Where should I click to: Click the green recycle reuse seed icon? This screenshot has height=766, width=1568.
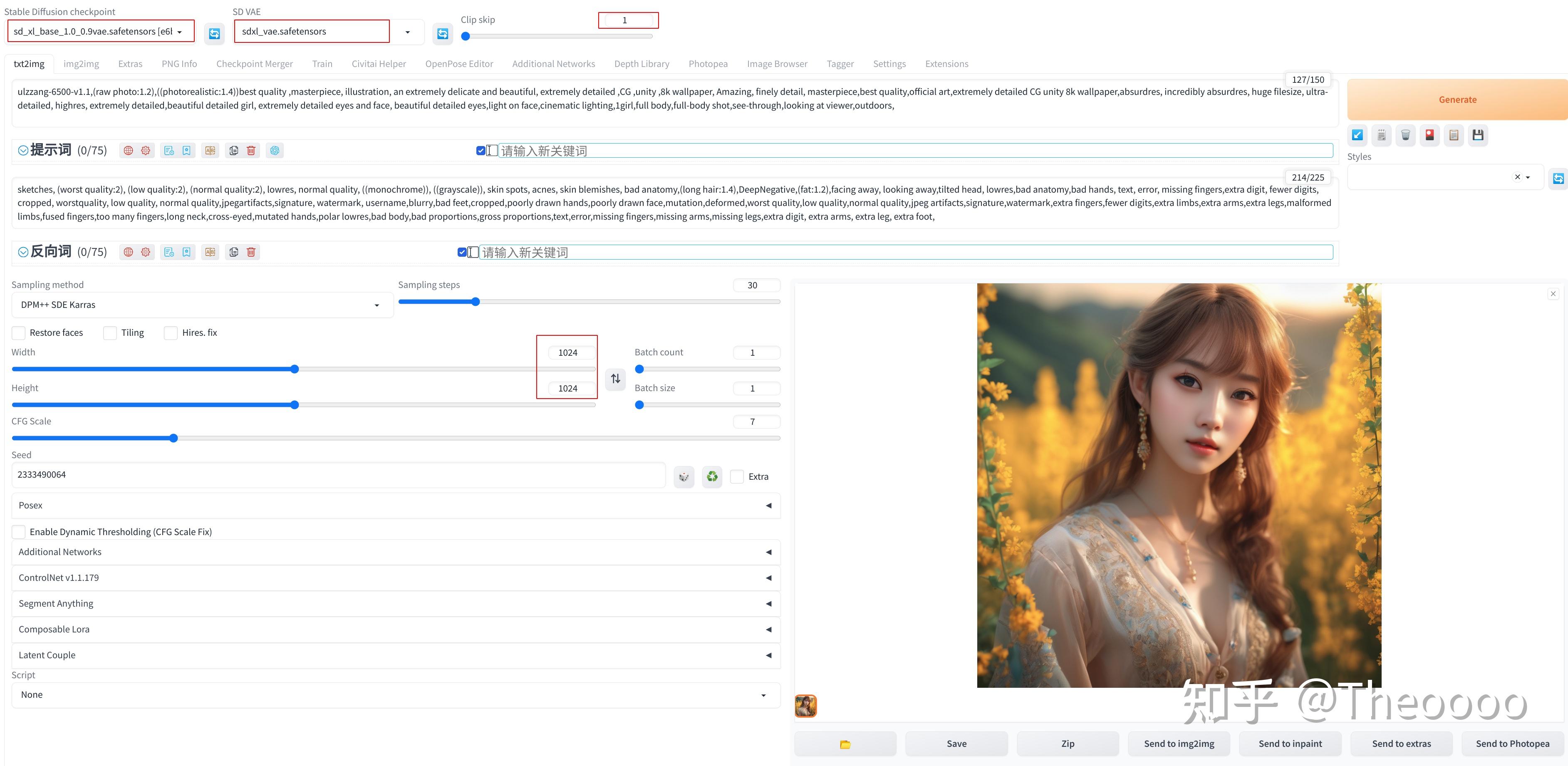(x=711, y=476)
